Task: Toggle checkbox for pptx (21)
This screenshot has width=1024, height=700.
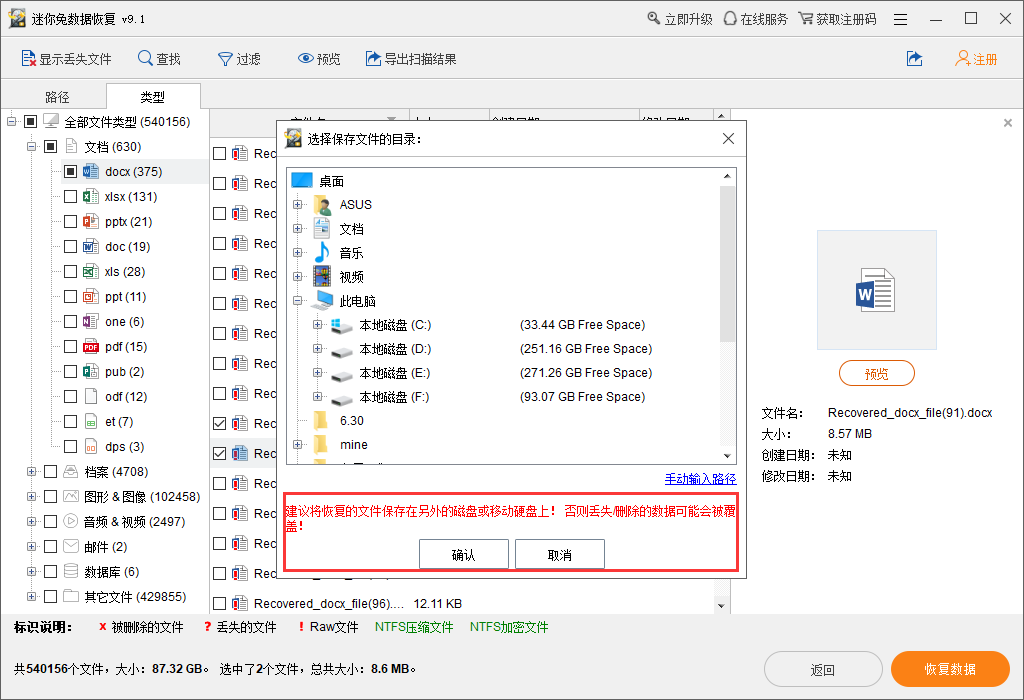Action: click(71, 221)
